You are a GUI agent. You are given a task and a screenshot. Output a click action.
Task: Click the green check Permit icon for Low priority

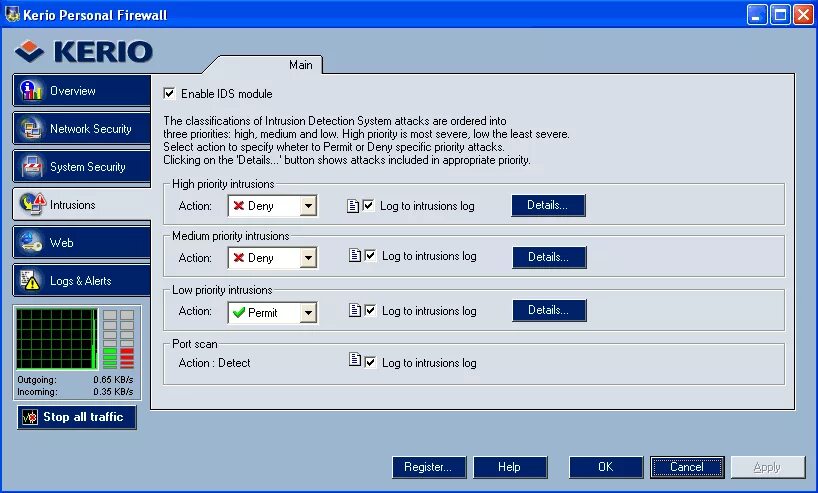pyautogui.click(x=238, y=312)
